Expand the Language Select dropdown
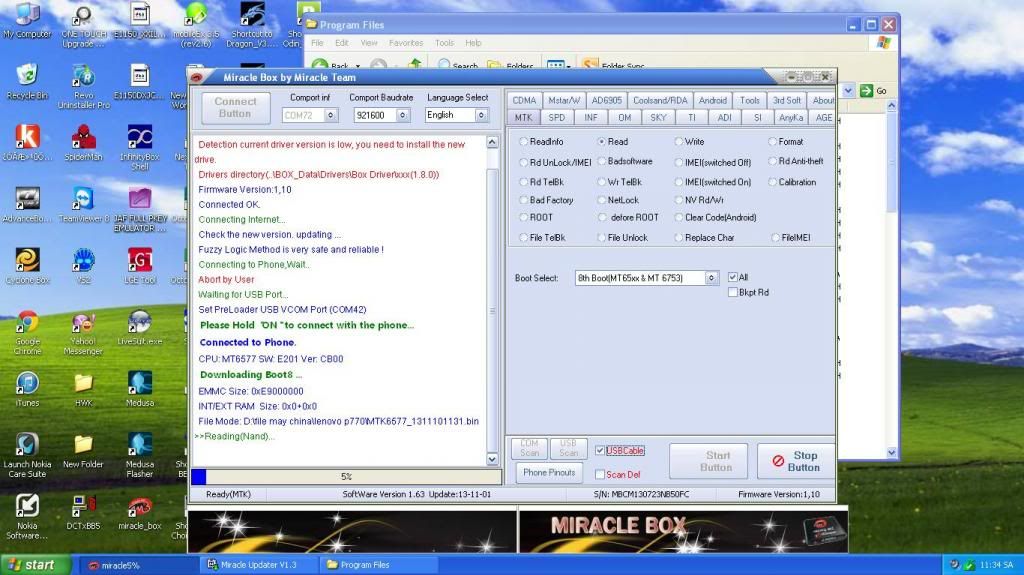This screenshot has height=575, width=1024. click(x=481, y=115)
